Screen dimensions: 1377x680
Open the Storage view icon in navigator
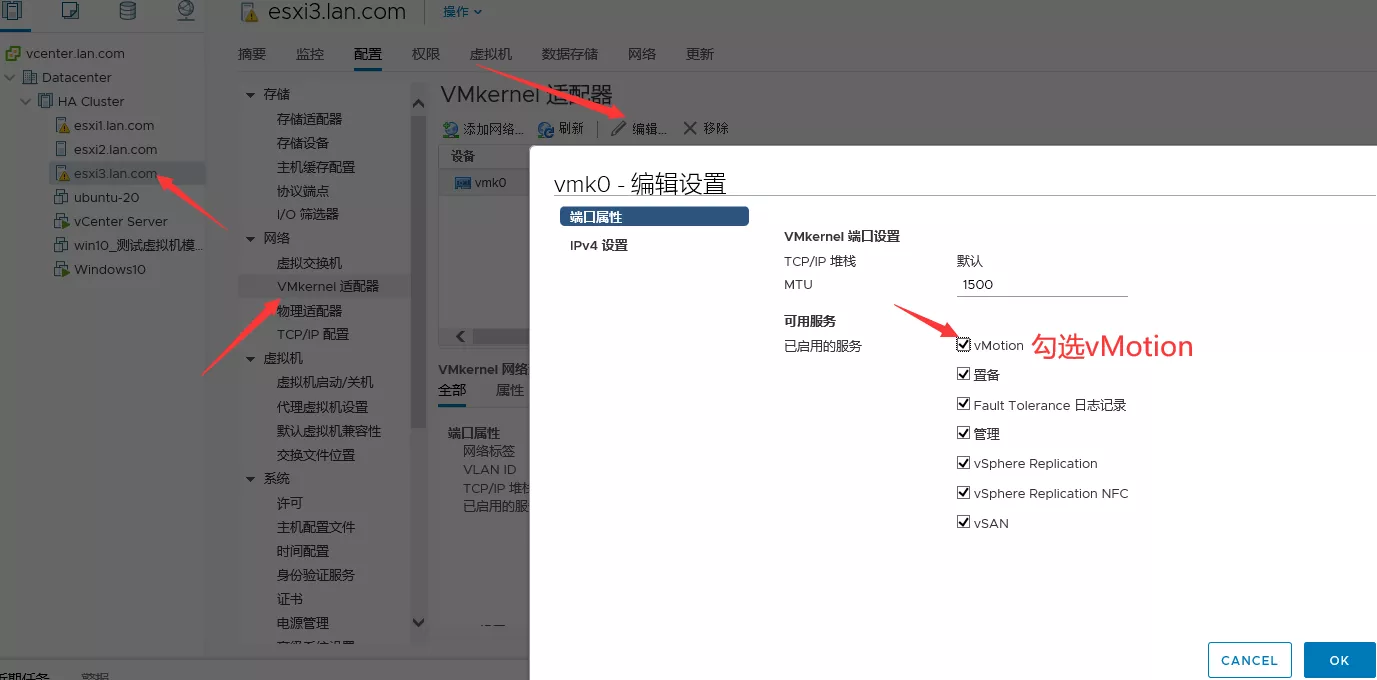(x=127, y=11)
